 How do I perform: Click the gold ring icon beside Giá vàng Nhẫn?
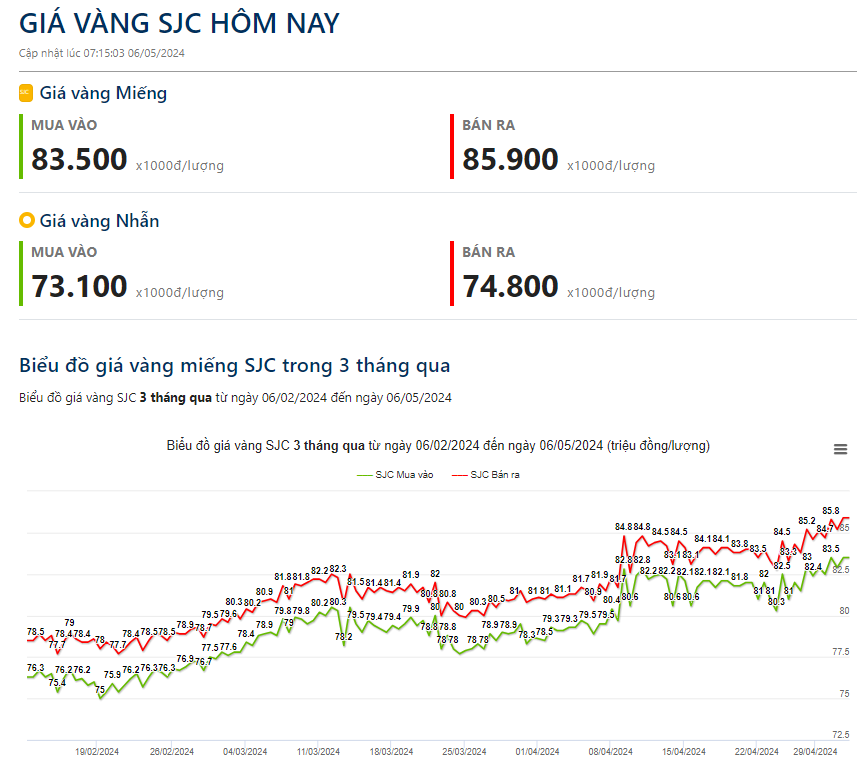(x=26, y=220)
